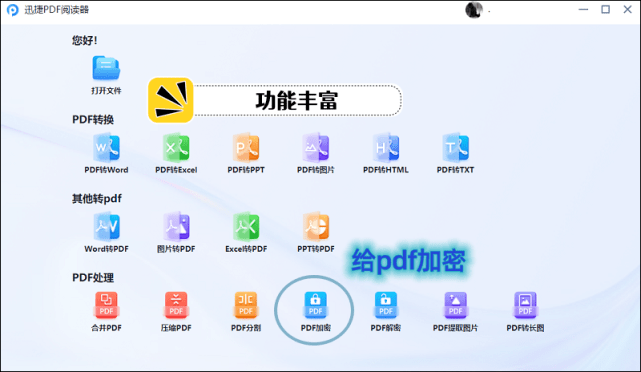Open a file with the 打开文件 folder icon

pyautogui.click(x=106, y=68)
